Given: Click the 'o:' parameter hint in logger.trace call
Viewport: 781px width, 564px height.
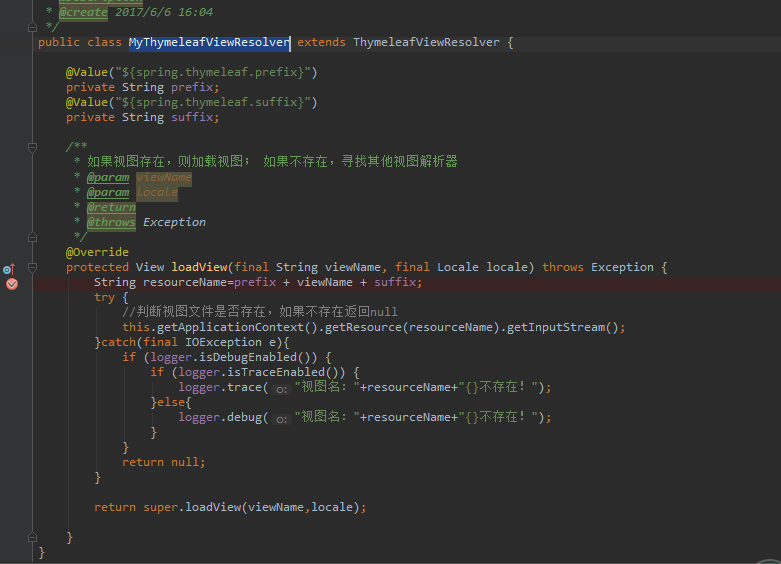Looking at the screenshot, I should click(282, 388).
